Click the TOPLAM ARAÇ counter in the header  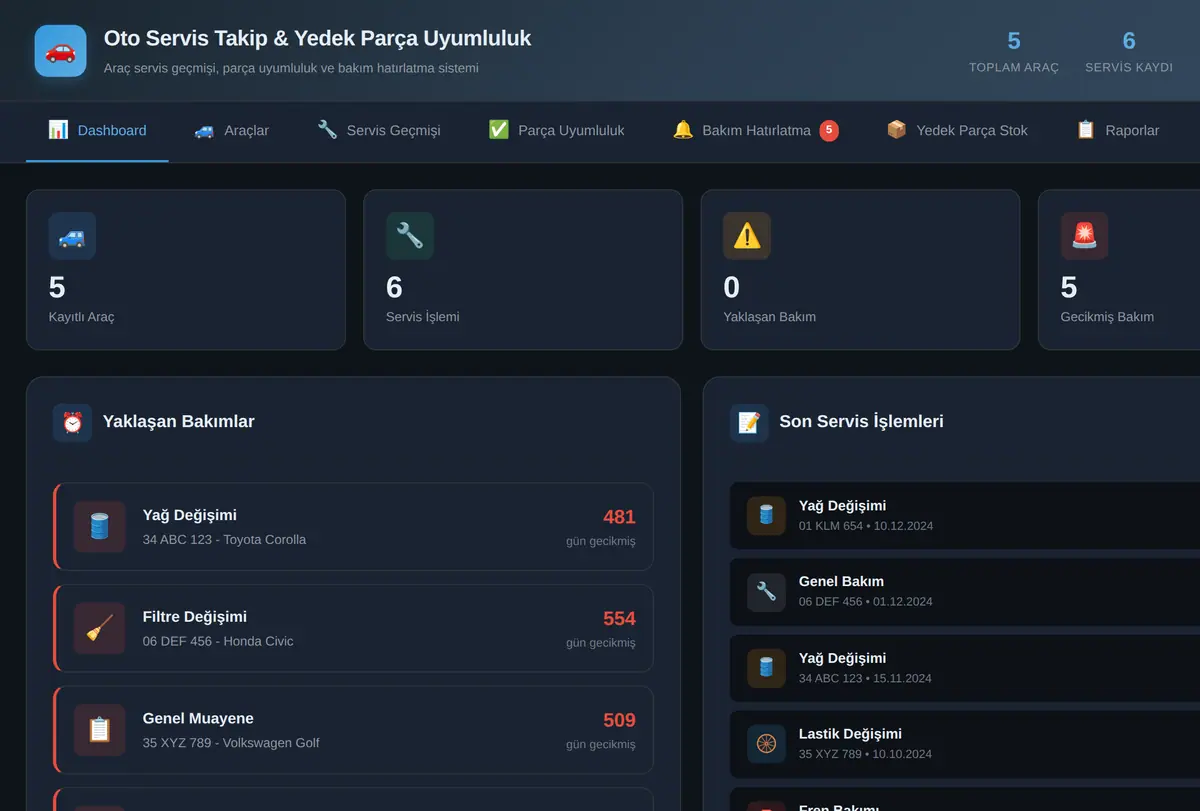pos(1014,52)
